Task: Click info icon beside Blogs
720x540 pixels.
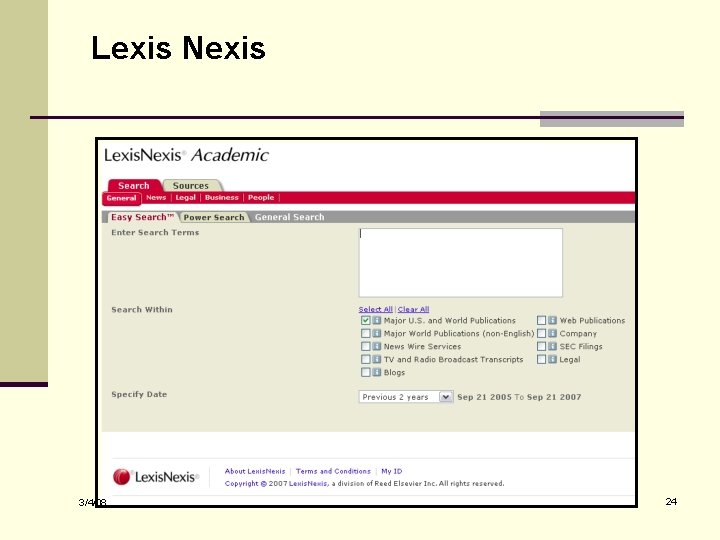Action: point(377,372)
